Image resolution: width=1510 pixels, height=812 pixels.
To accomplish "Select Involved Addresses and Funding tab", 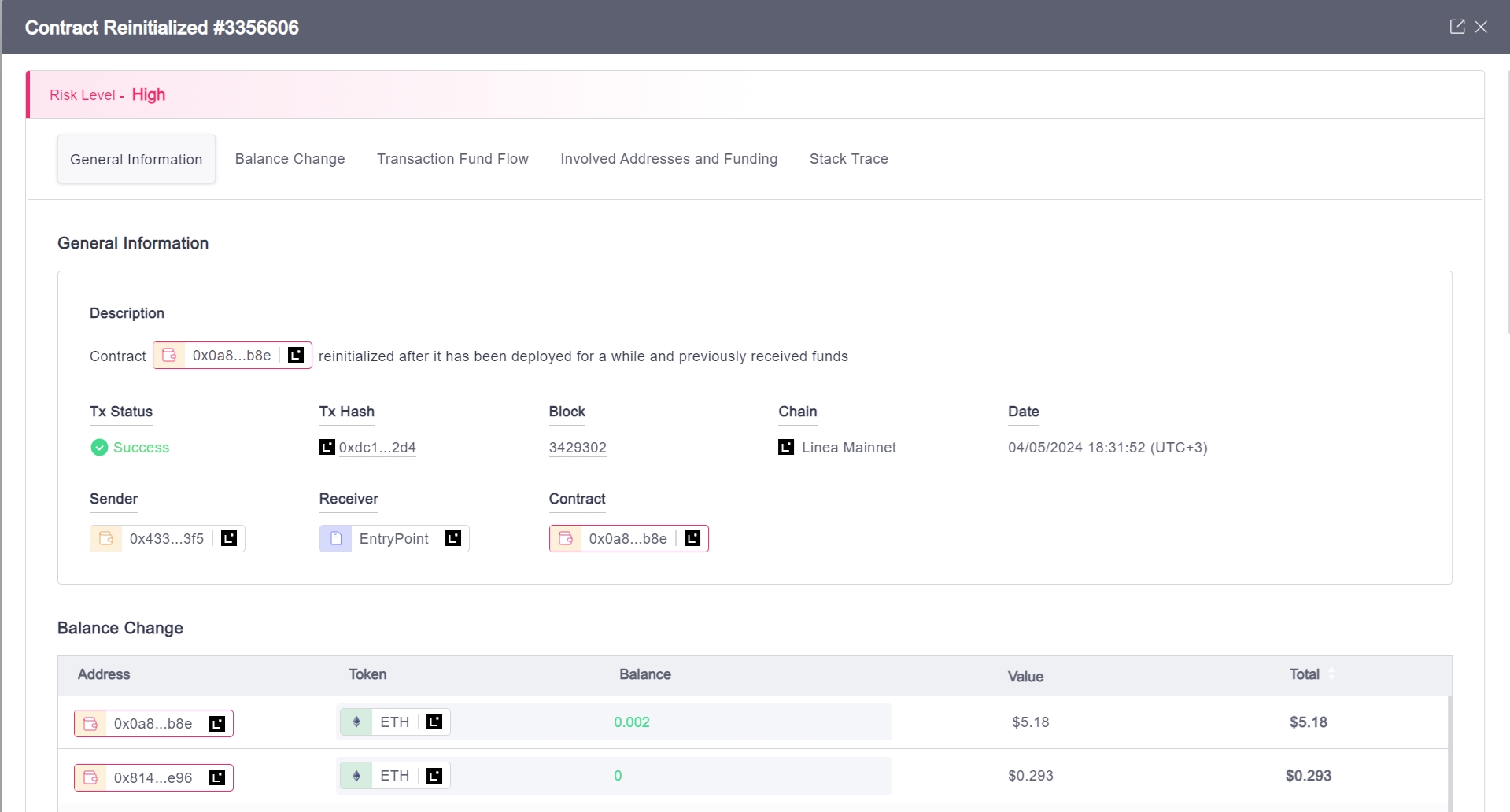I will pos(668,159).
